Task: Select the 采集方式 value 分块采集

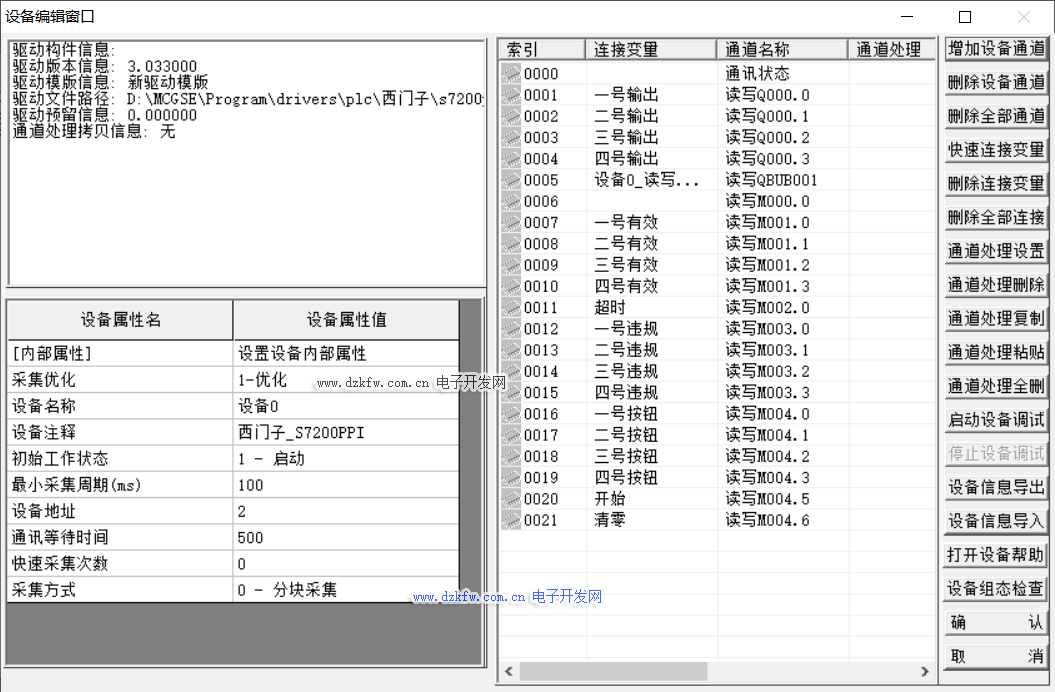Action: 345,590
